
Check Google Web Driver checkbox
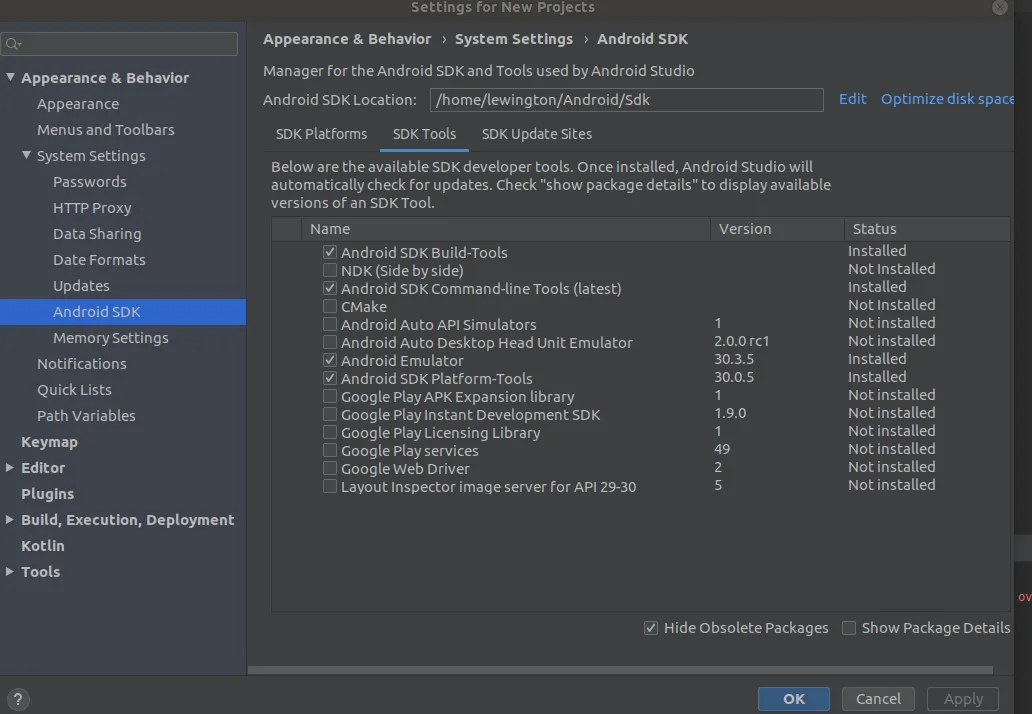click(x=330, y=468)
